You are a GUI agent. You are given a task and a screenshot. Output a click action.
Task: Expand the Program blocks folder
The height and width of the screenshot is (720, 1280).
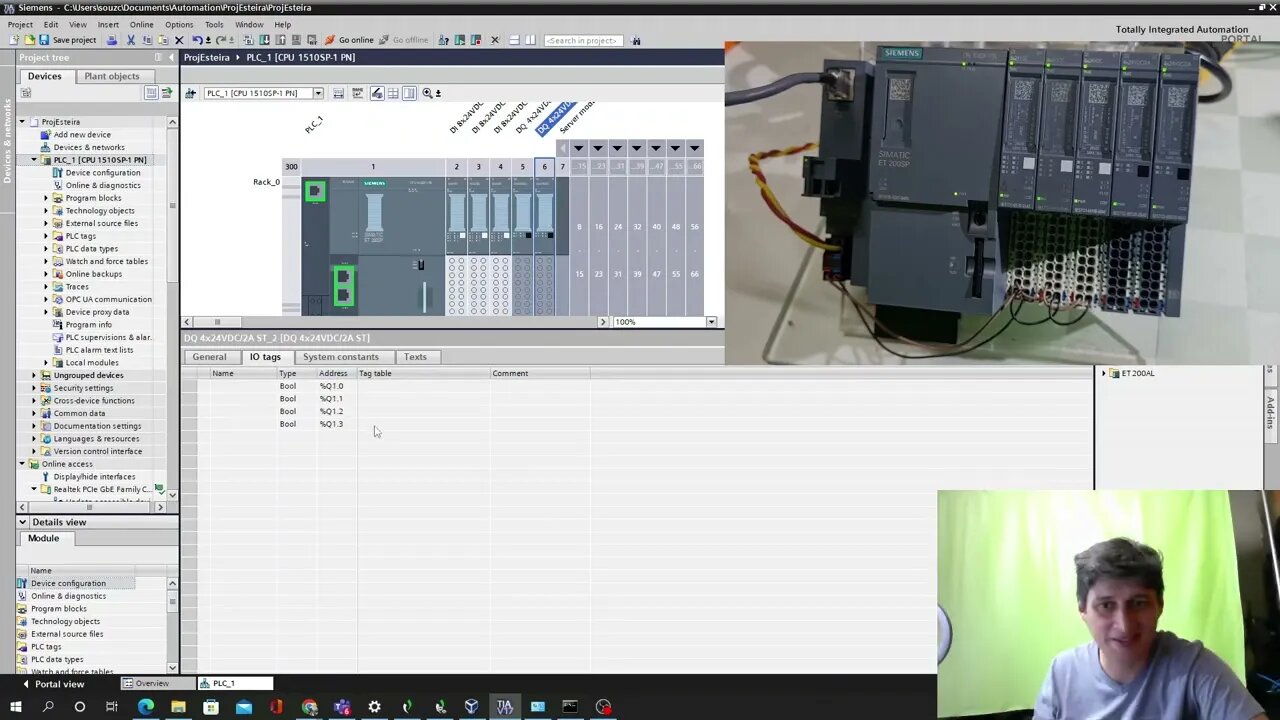click(46, 198)
